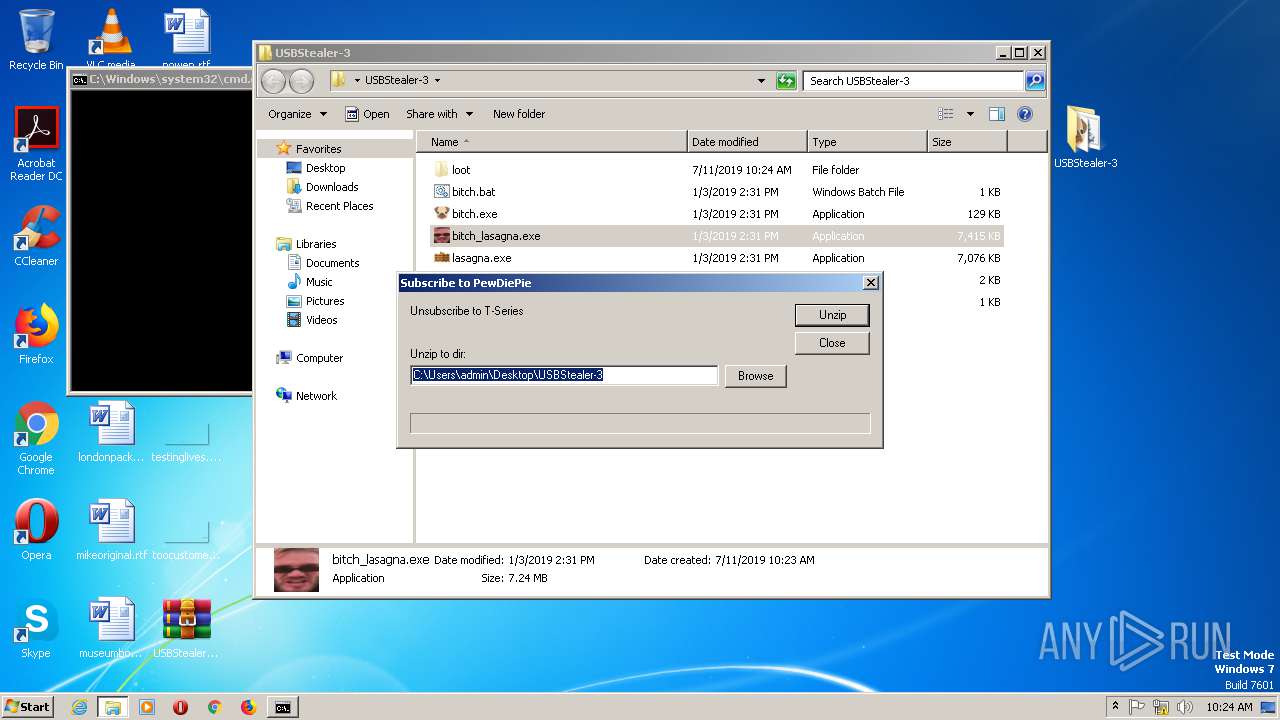Screen dimensions: 1280x720
Task: Click Windows Explorer taskbar button
Action: pos(113,707)
